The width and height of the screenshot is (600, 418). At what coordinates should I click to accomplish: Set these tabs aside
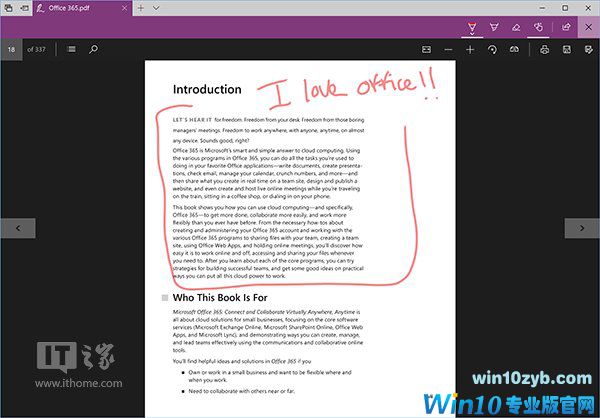click(x=24, y=8)
